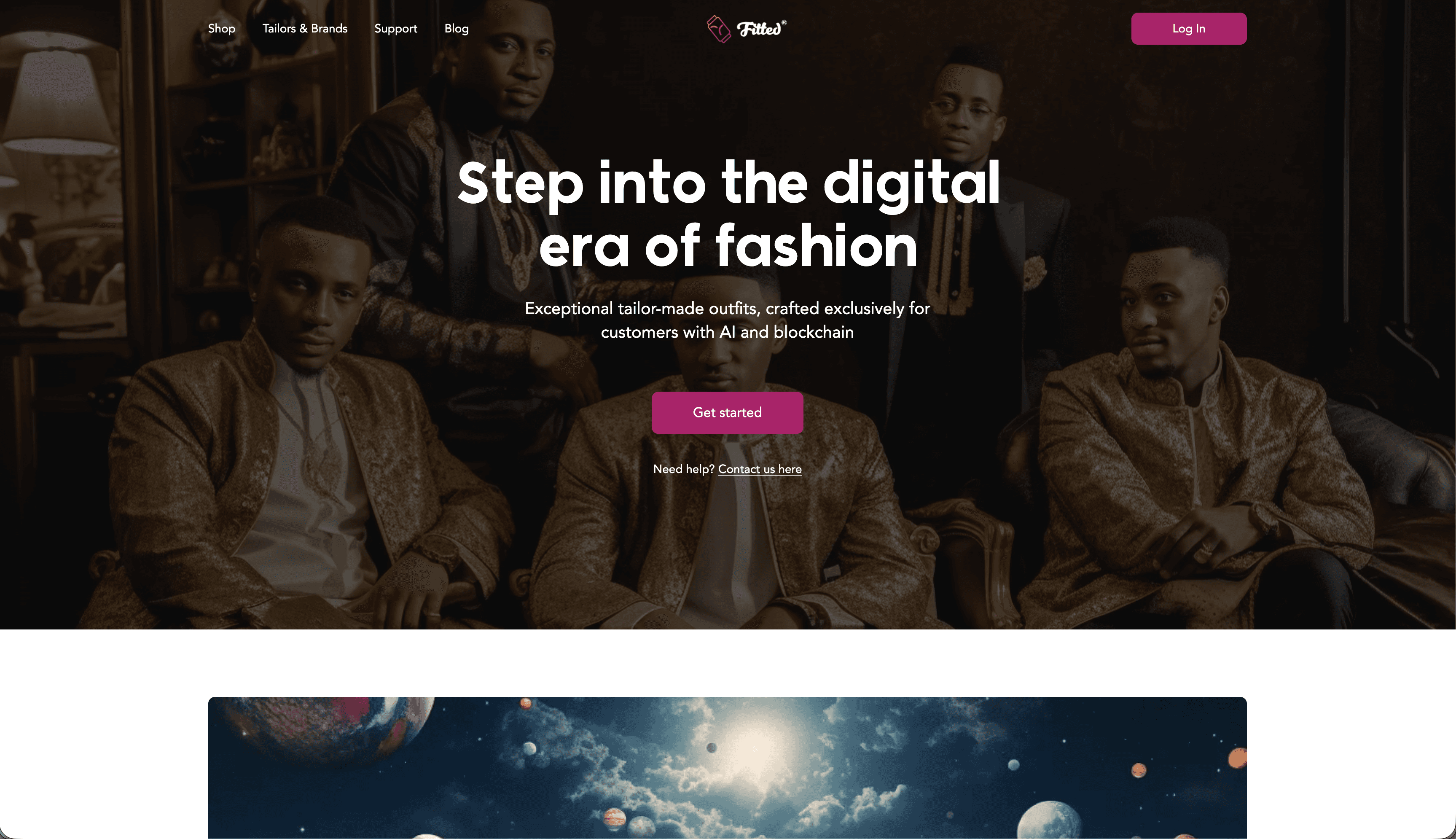Open the Support navigation link

coord(396,29)
